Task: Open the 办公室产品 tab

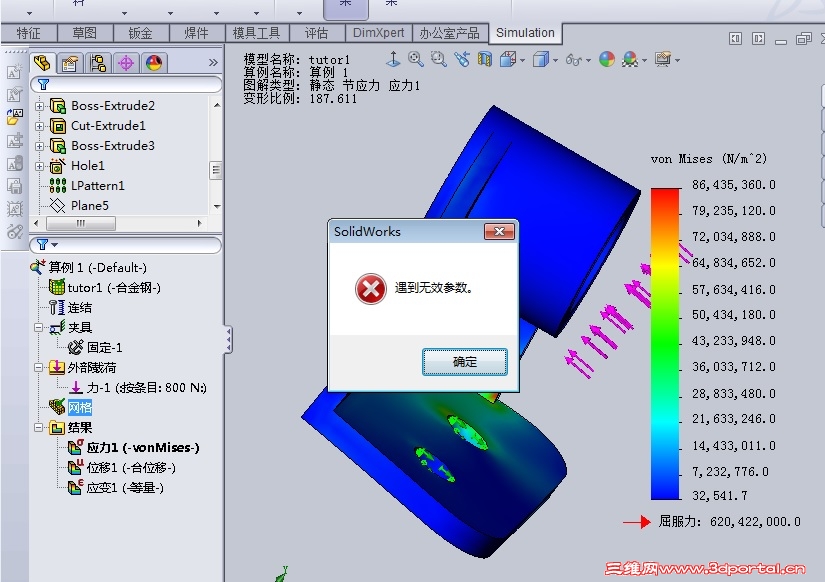Action: click(450, 33)
